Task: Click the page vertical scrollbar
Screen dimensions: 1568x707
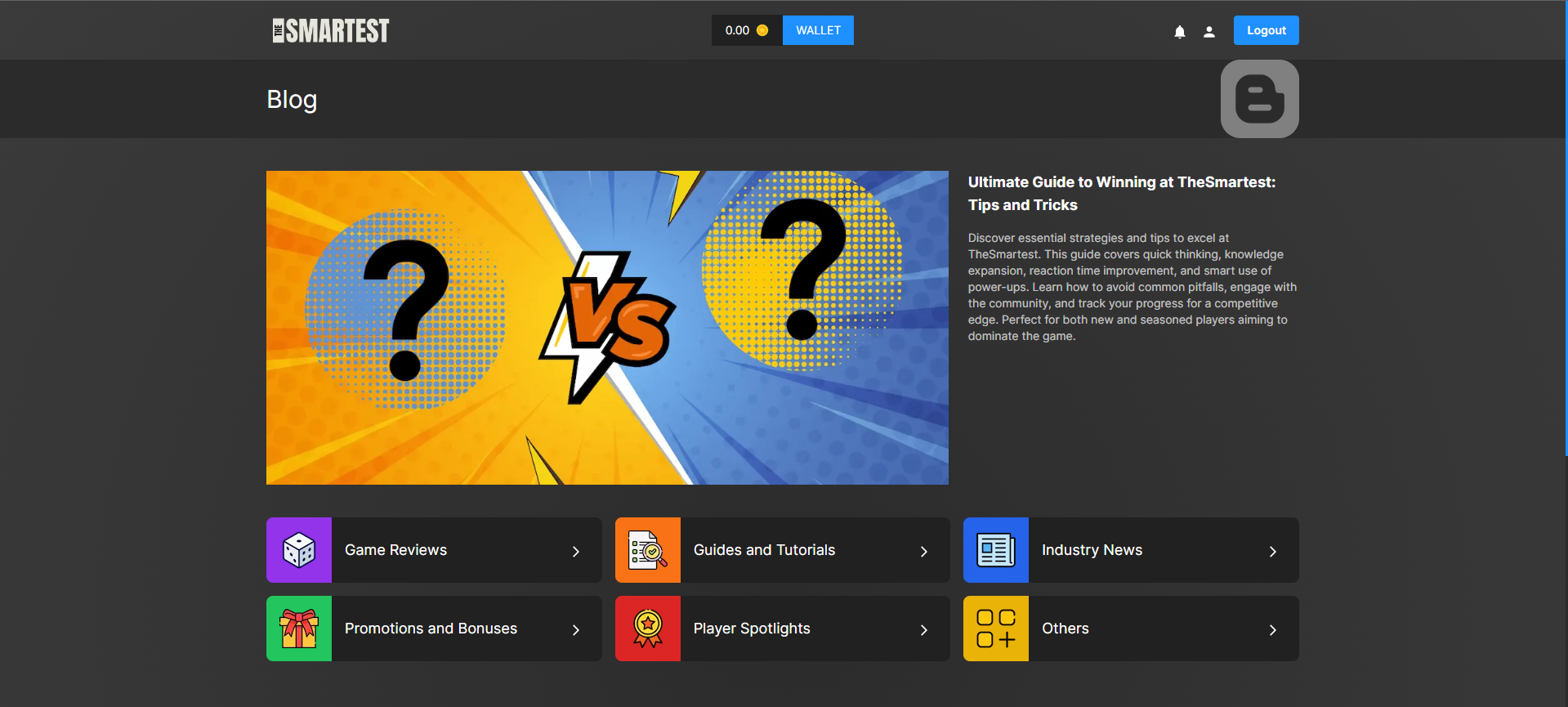Action: tap(1566, 228)
